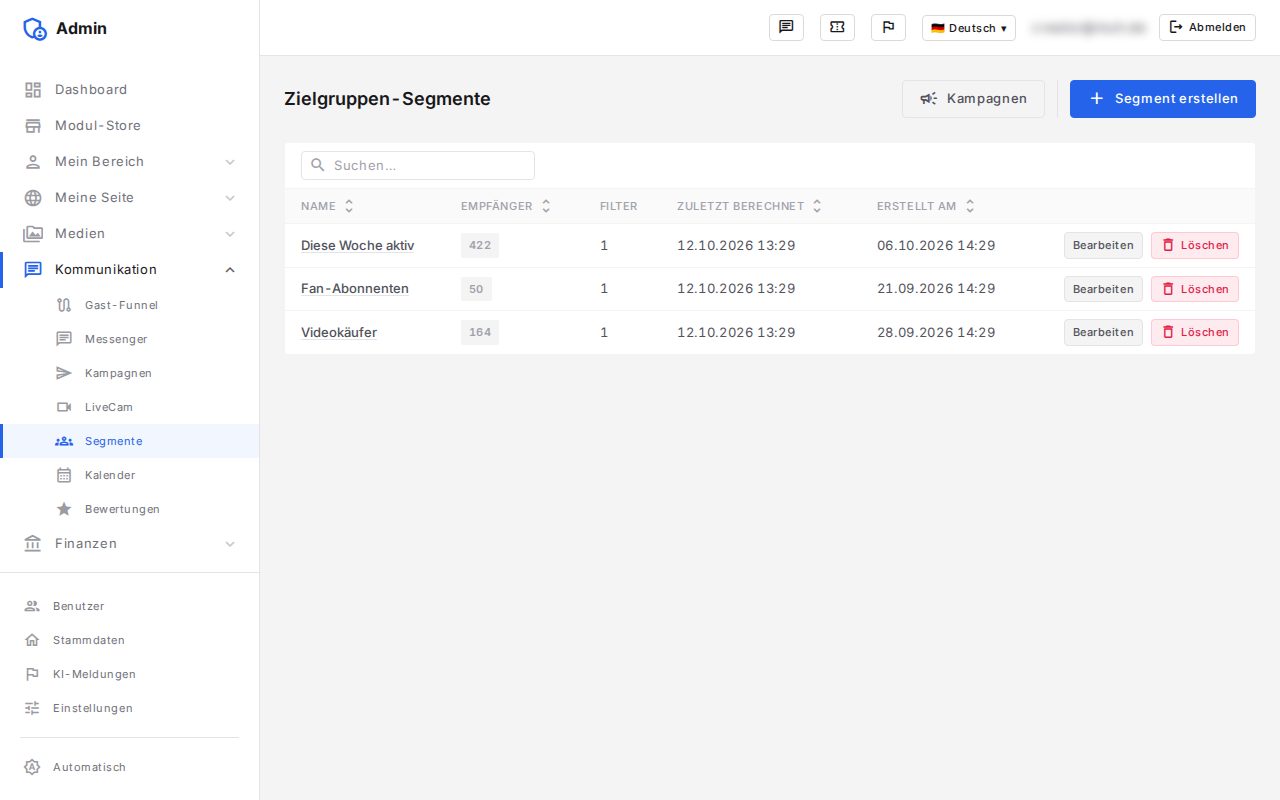Edit the Fan-Abonnenten segment
This screenshot has width=1280, height=800.
[1103, 289]
